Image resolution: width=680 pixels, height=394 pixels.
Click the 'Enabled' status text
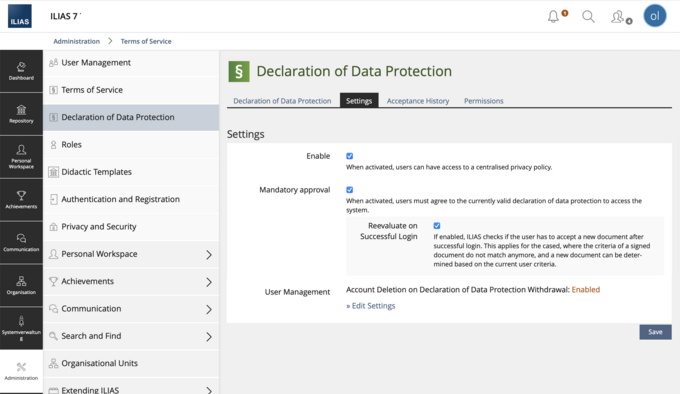click(x=585, y=290)
